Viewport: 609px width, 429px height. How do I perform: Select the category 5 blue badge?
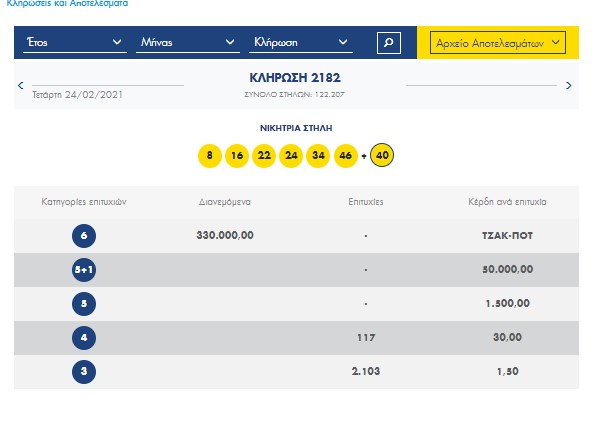pyautogui.click(x=85, y=304)
